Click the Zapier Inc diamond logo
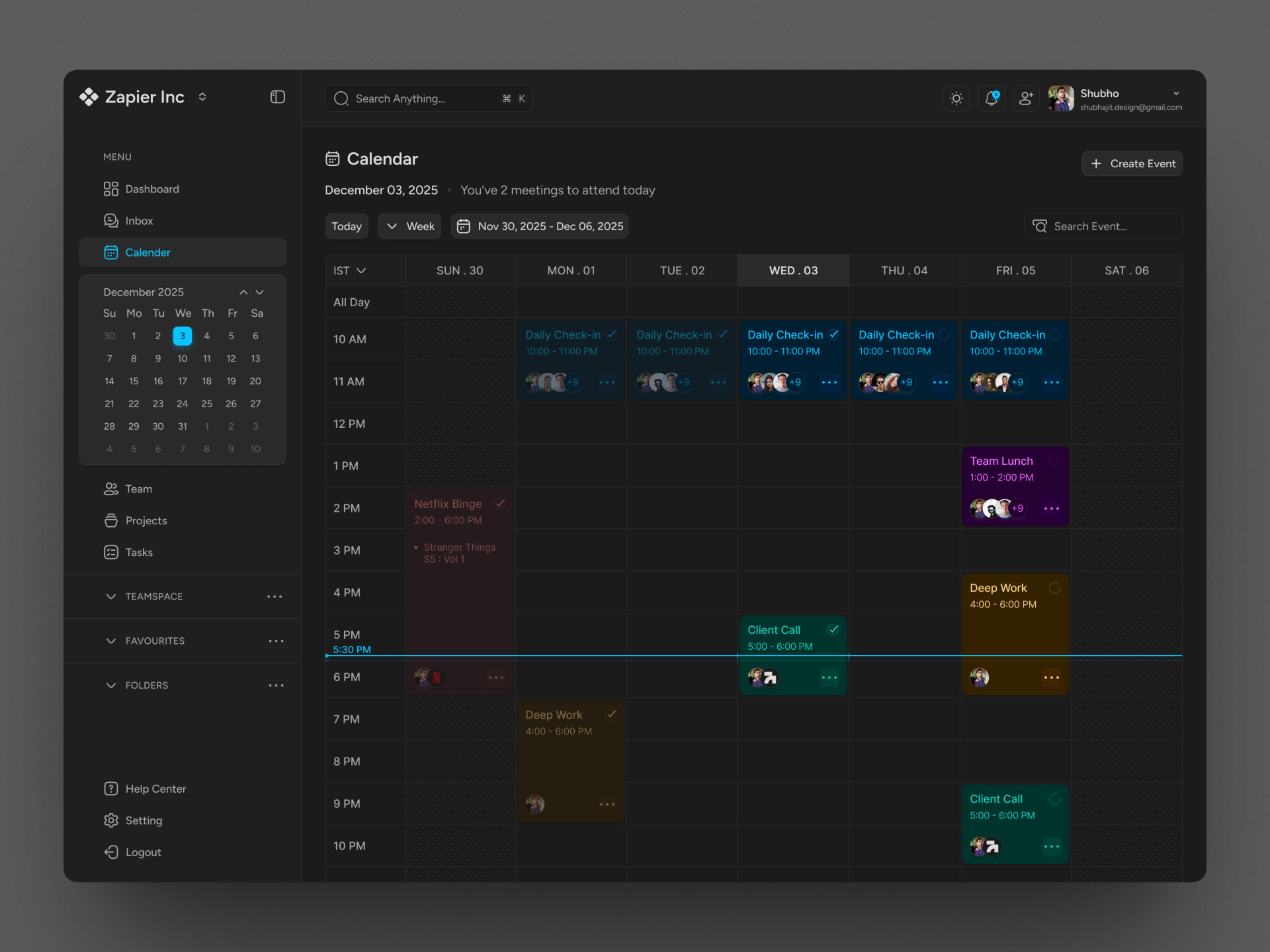Image resolution: width=1270 pixels, height=952 pixels. (88, 97)
